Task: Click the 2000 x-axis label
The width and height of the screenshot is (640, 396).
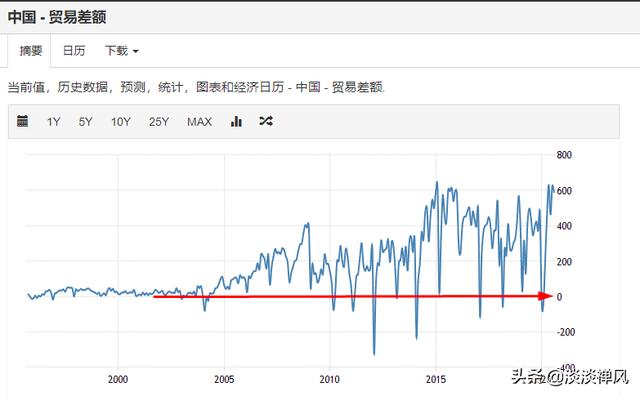Action: coord(118,379)
